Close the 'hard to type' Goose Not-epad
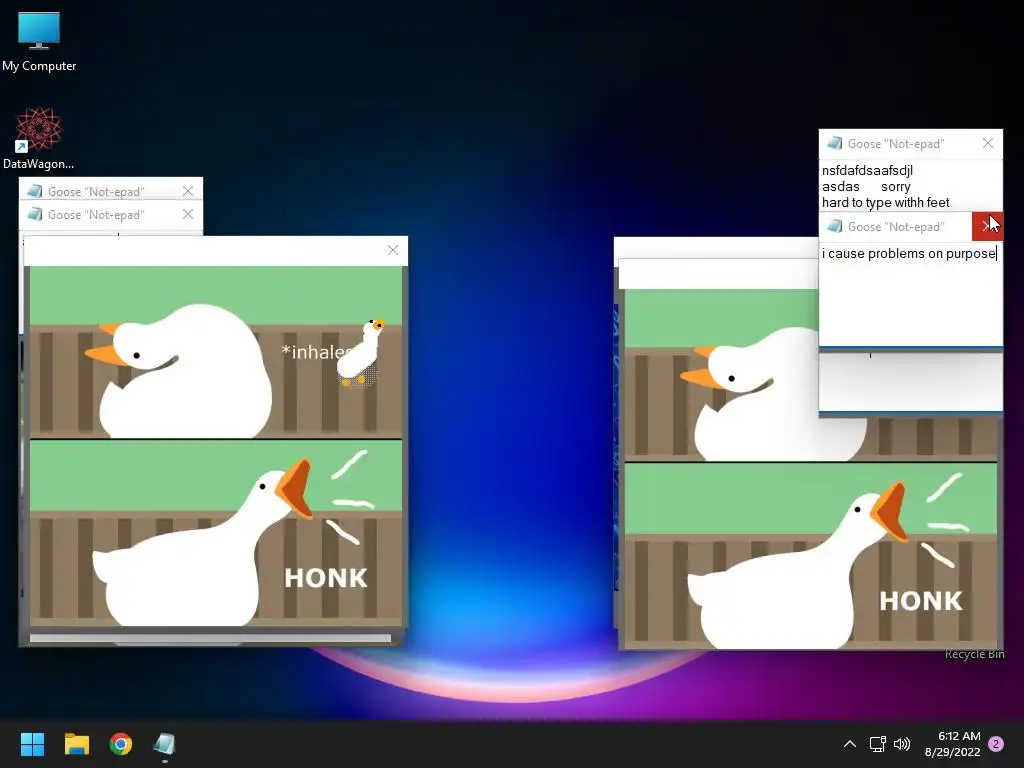The image size is (1024, 768). tap(987, 143)
